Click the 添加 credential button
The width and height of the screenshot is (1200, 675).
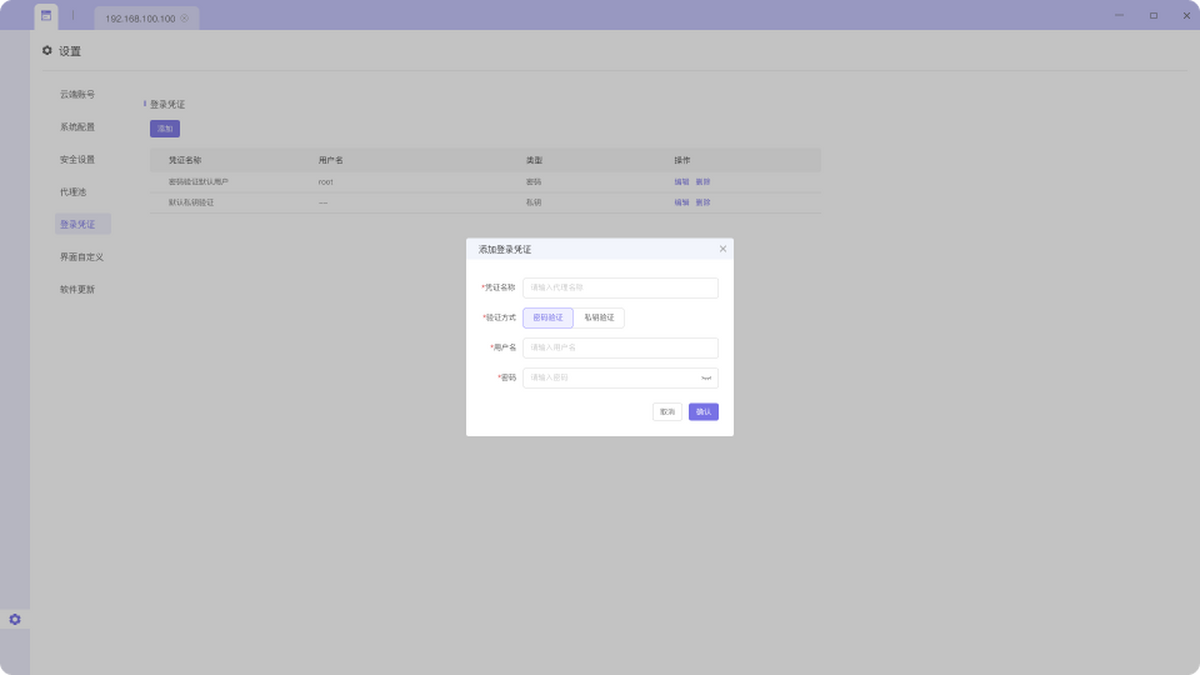(165, 129)
